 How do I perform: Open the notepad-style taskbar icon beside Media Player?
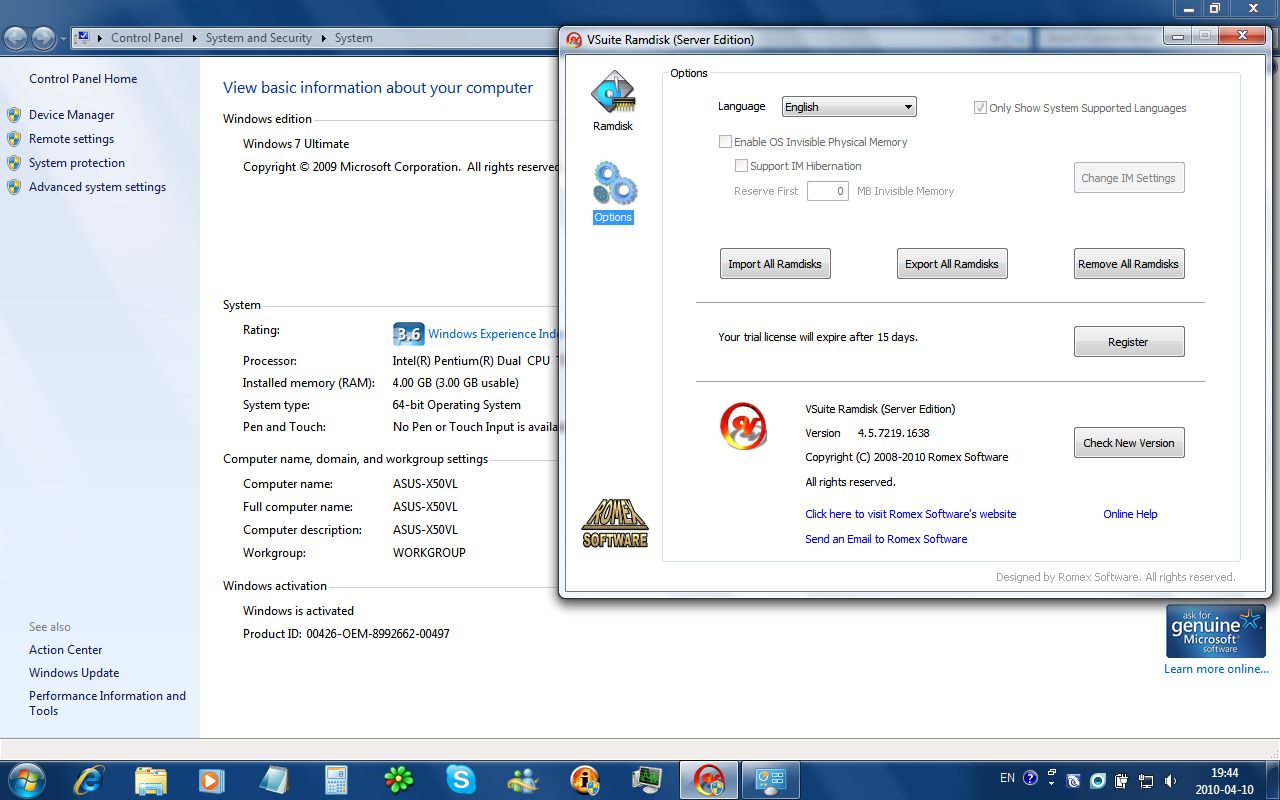(x=274, y=780)
